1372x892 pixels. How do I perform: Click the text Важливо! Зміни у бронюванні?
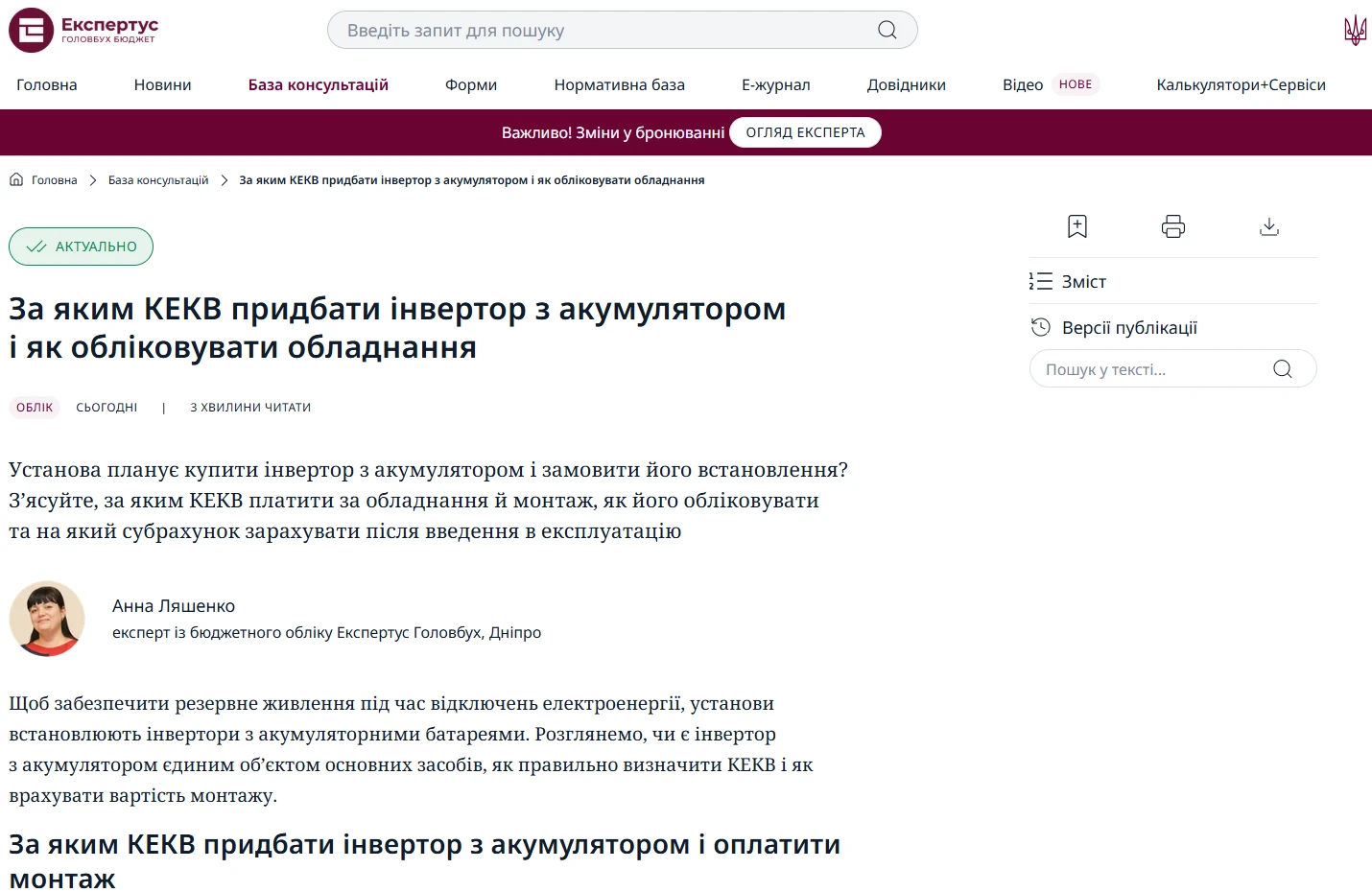click(x=613, y=132)
